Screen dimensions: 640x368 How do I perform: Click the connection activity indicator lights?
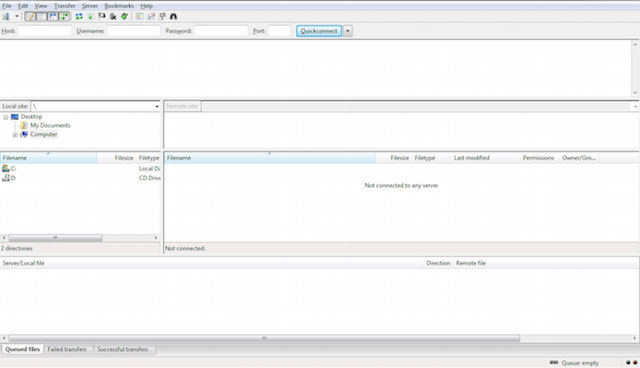tap(631, 363)
